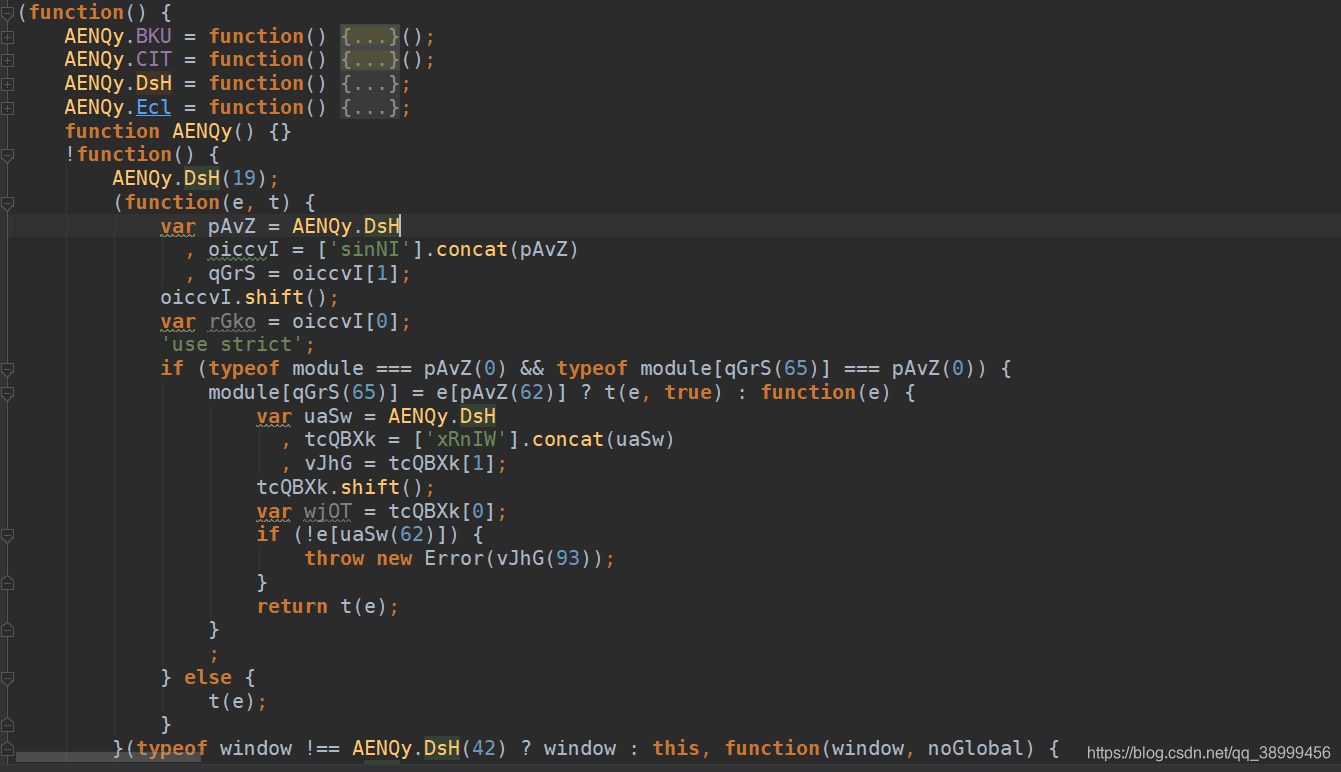The width and height of the screenshot is (1341, 772).
Task: Collapse the (function(e, t) { block
Action: pyautogui.click(x=7, y=203)
